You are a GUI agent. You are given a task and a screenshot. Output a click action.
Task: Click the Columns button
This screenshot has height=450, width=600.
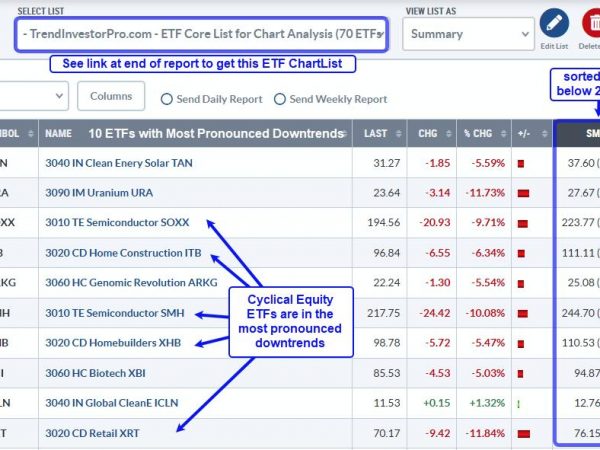click(x=111, y=96)
